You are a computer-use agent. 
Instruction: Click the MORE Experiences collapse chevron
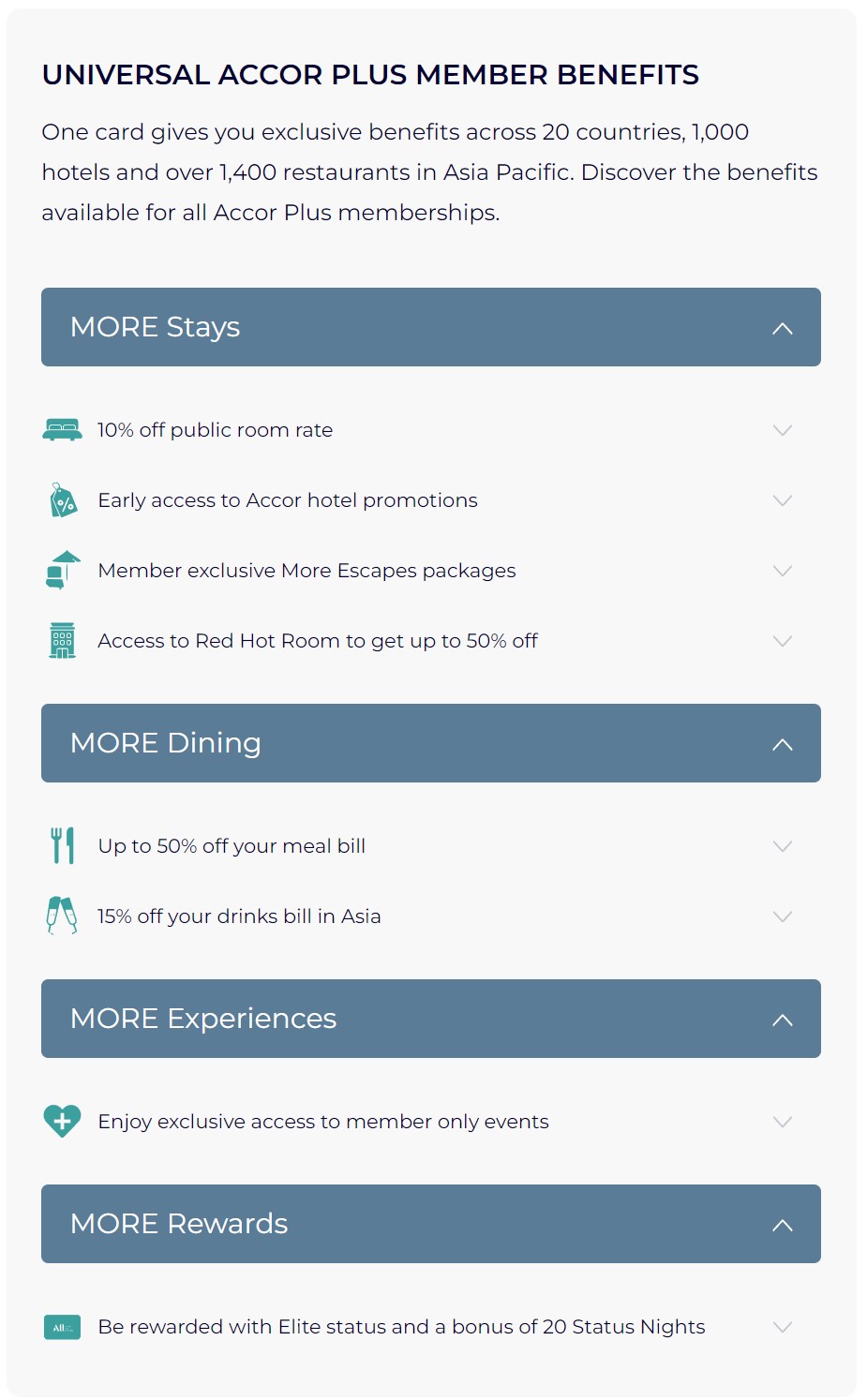783,1019
